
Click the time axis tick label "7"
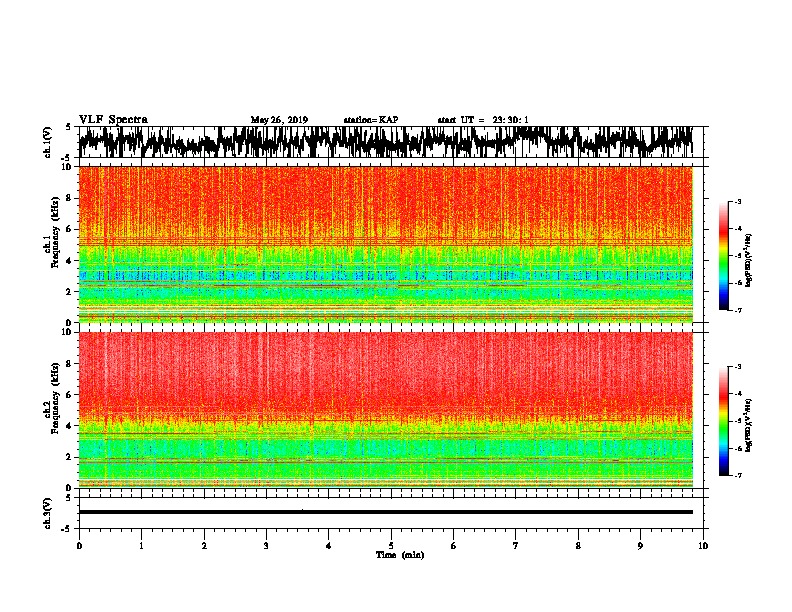pyautogui.click(x=516, y=546)
